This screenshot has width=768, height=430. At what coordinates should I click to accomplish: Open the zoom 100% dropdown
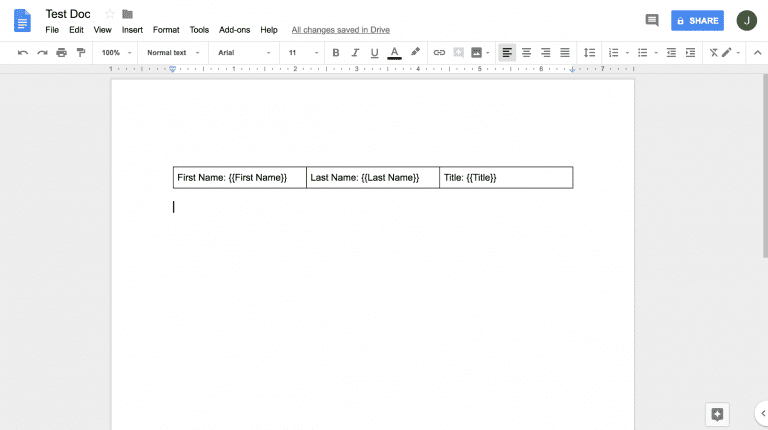(116, 52)
